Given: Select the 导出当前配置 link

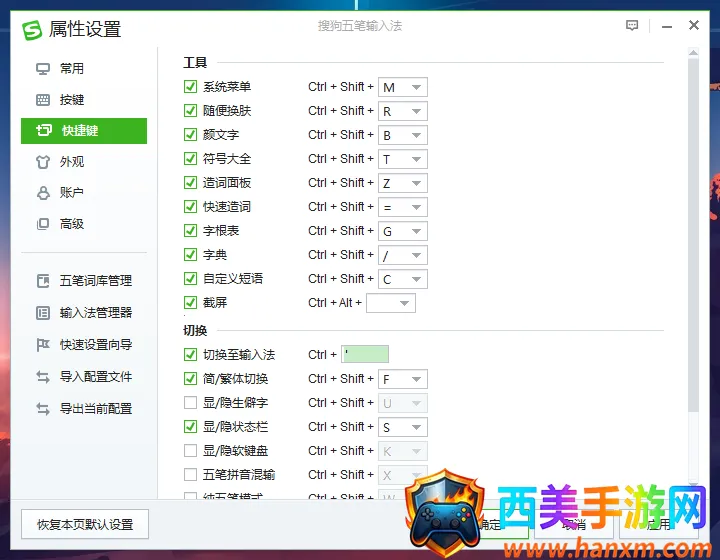Looking at the screenshot, I should click(x=95, y=409).
